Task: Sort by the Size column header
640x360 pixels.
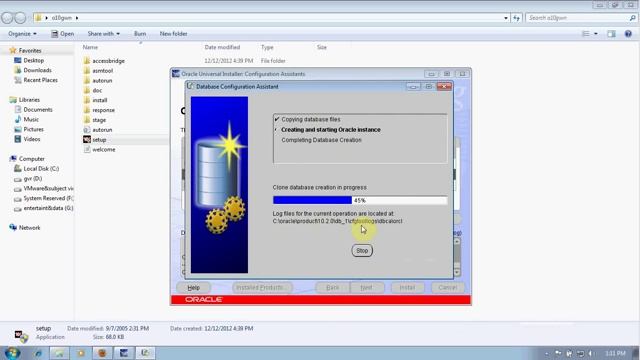Action: tap(322, 47)
